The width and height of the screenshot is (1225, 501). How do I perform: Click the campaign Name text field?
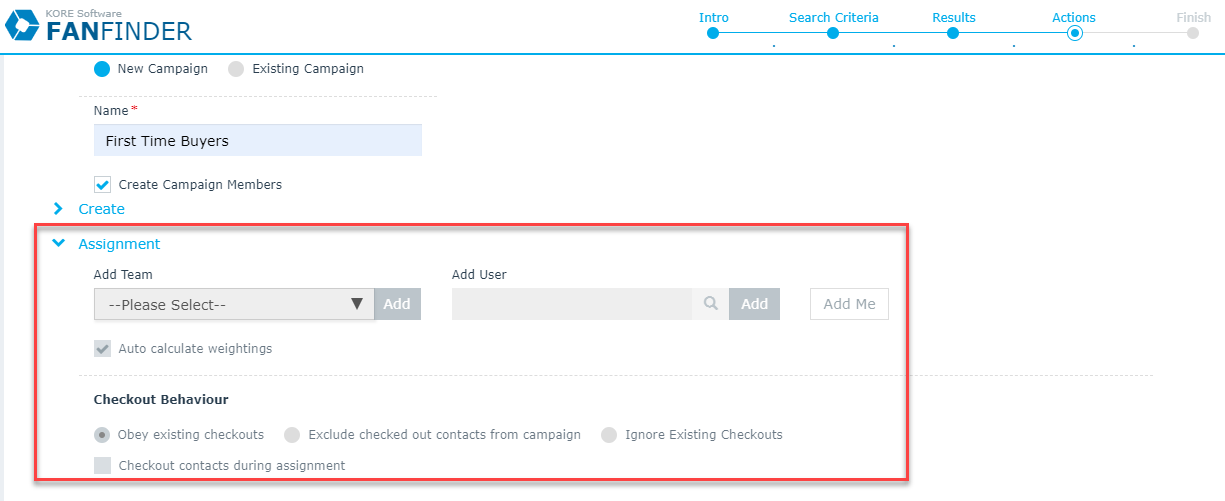click(x=258, y=140)
